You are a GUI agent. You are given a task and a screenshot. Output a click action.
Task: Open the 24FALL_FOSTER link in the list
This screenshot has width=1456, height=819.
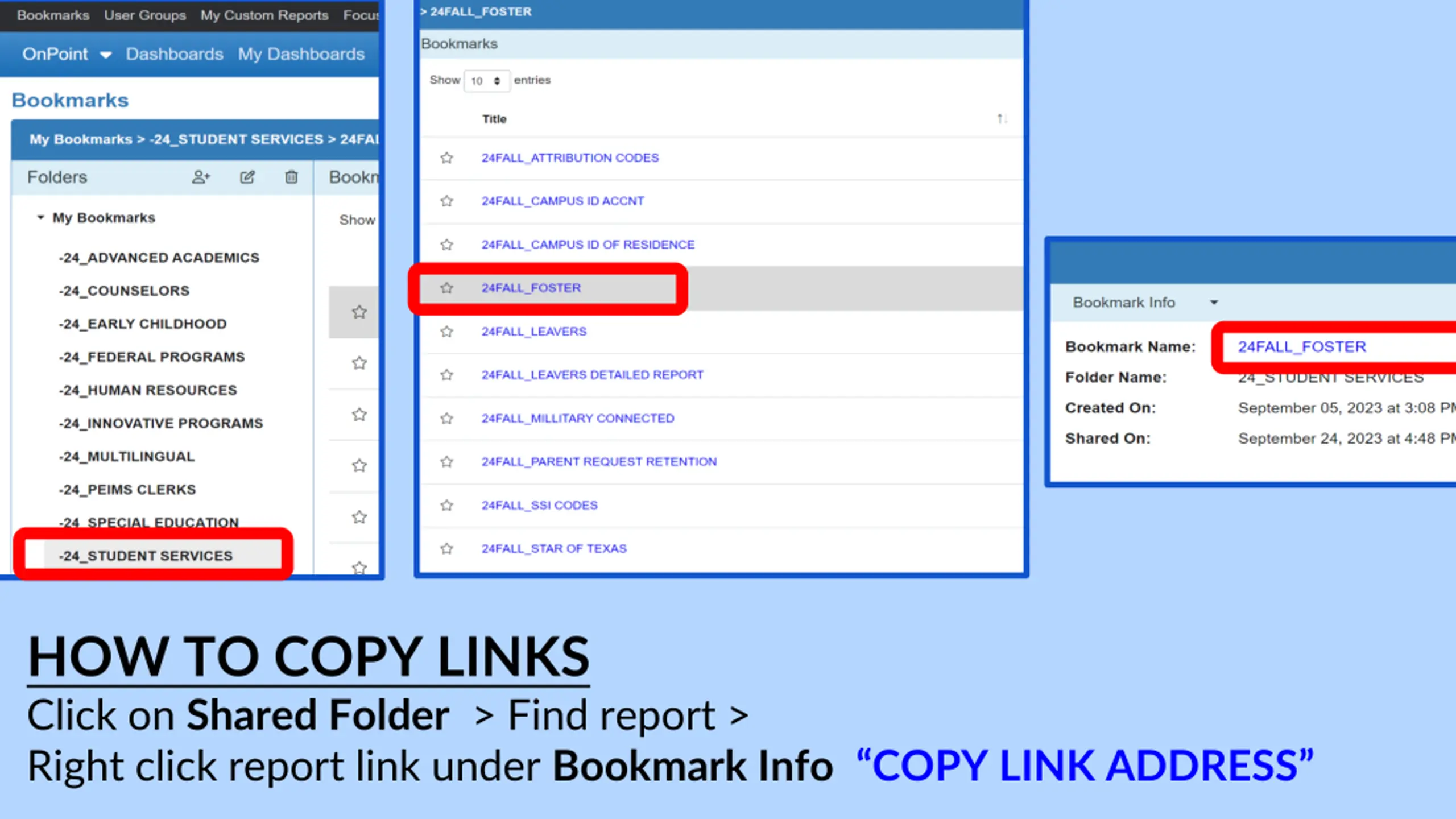531,288
